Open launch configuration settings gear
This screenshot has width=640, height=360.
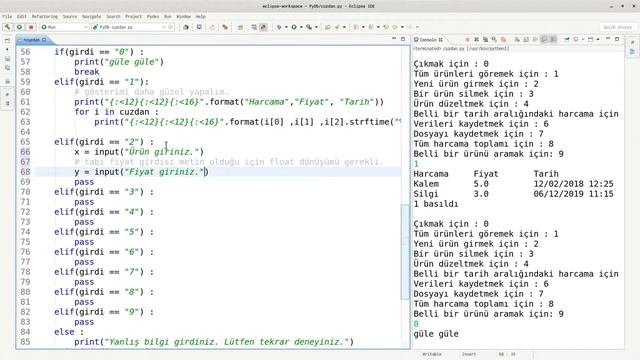171,27
